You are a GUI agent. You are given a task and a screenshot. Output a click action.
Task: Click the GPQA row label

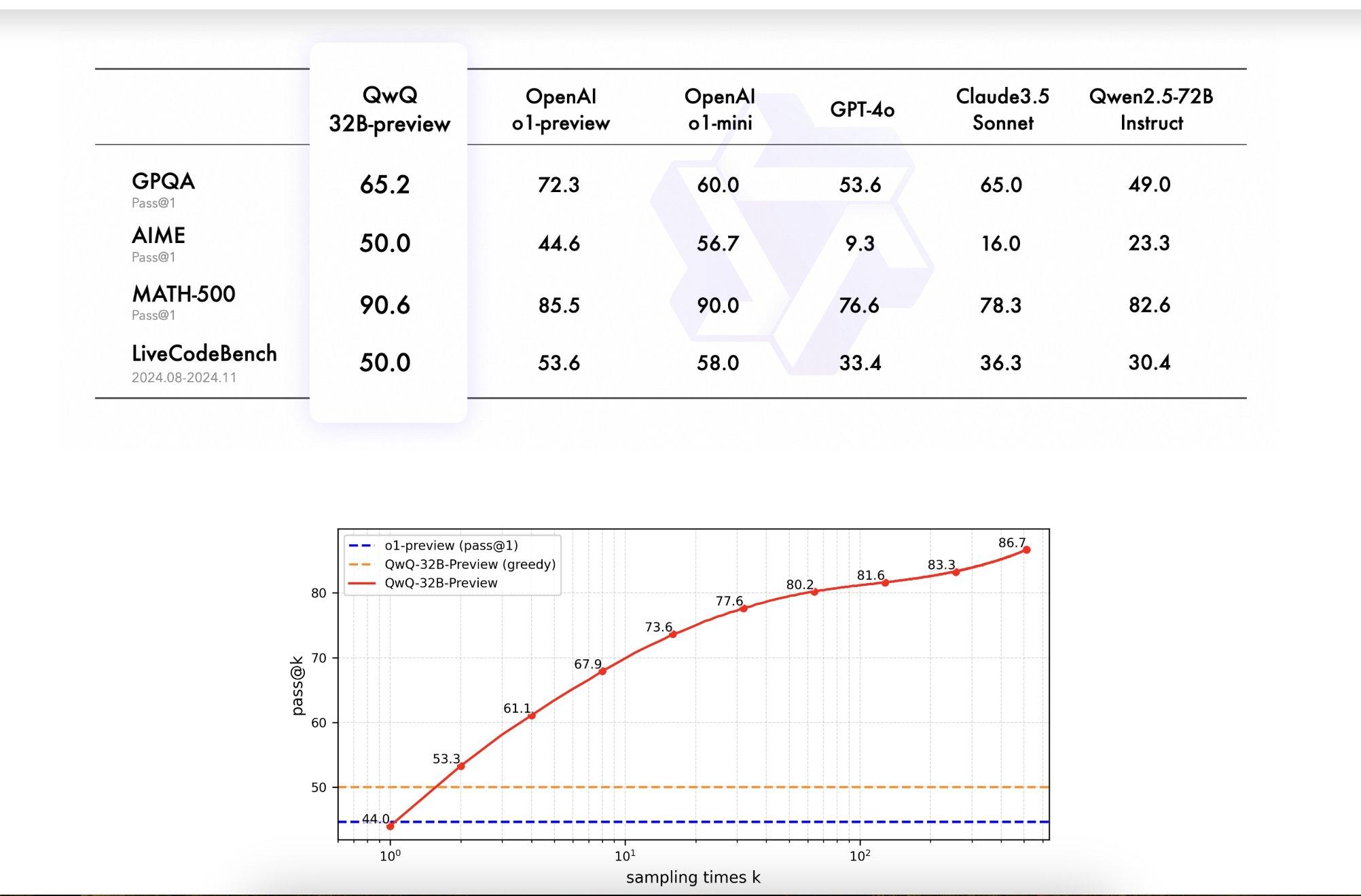[163, 181]
